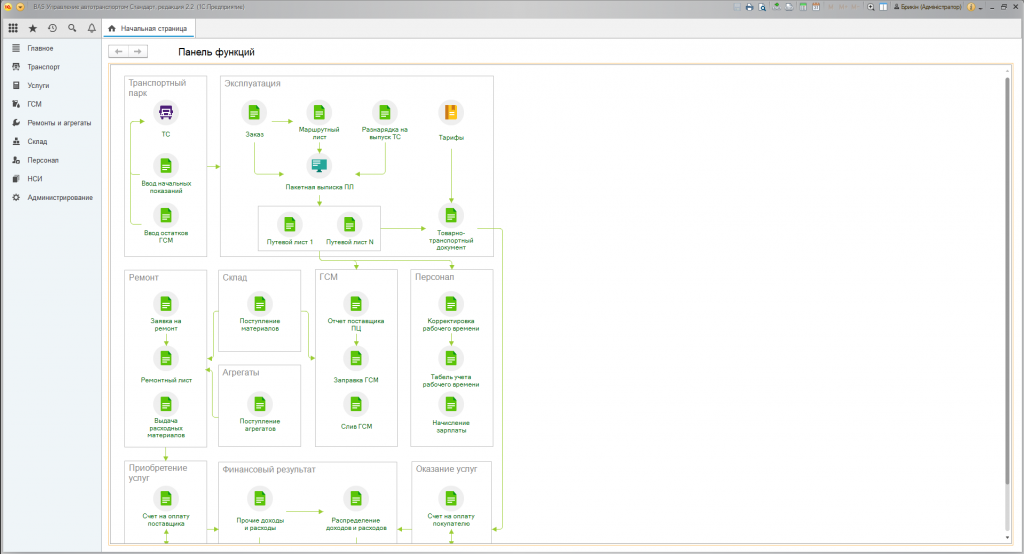
Task: Open the Заказ document icon
Action: (x=254, y=112)
